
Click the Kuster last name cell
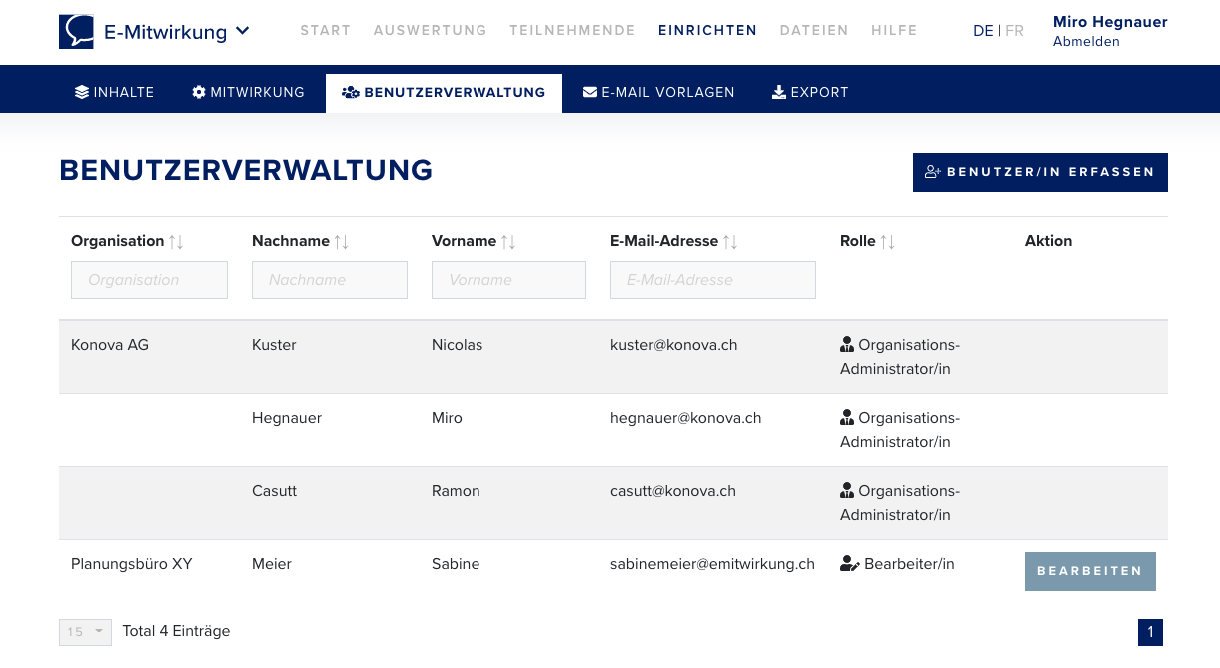pyautogui.click(x=274, y=345)
